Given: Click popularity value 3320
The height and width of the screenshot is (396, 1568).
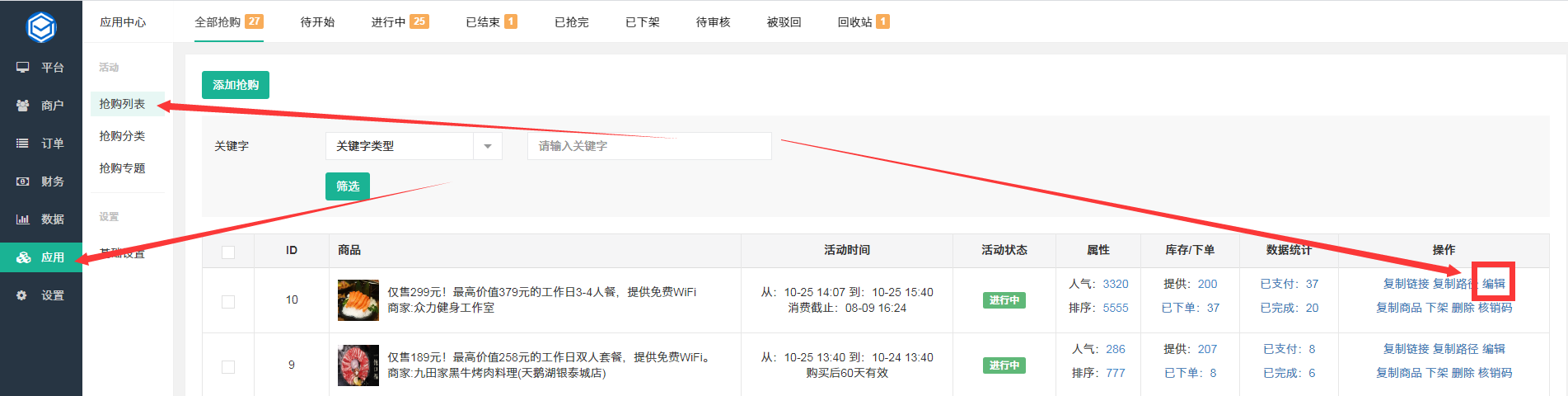Looking at the screenshot, I should click(1116, 284).
